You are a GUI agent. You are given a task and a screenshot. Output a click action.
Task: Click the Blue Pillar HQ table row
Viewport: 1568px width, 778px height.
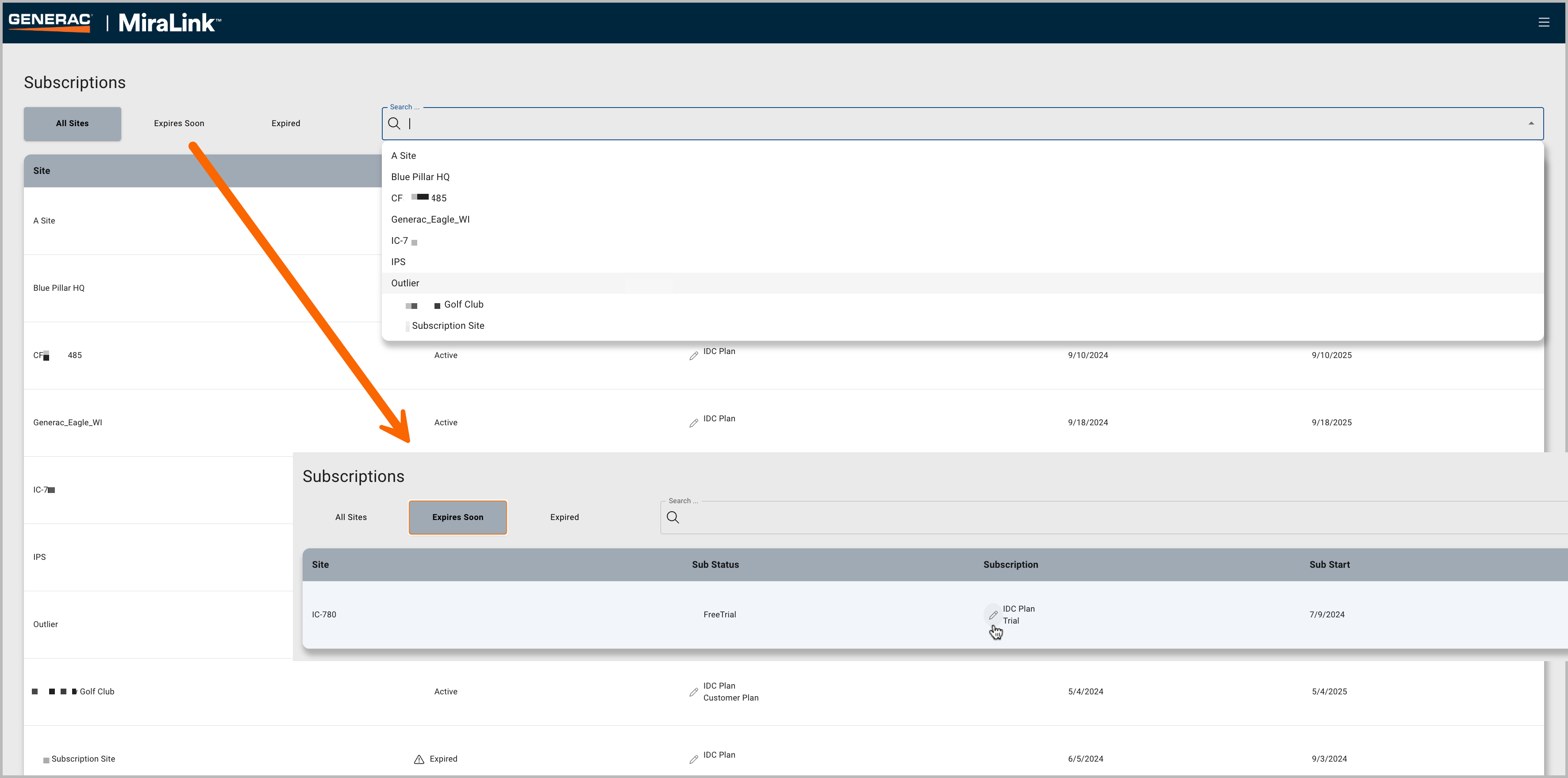tap(58, 289)
